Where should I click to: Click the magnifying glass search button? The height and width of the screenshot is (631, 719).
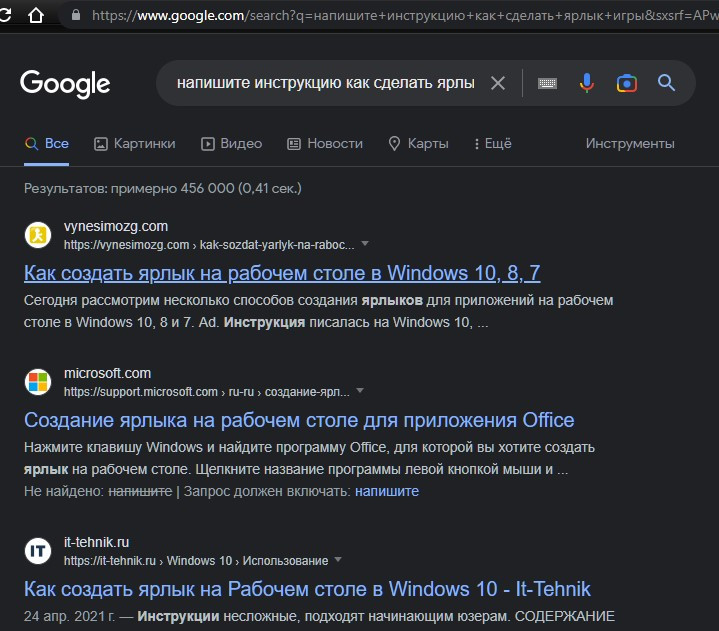667,83
